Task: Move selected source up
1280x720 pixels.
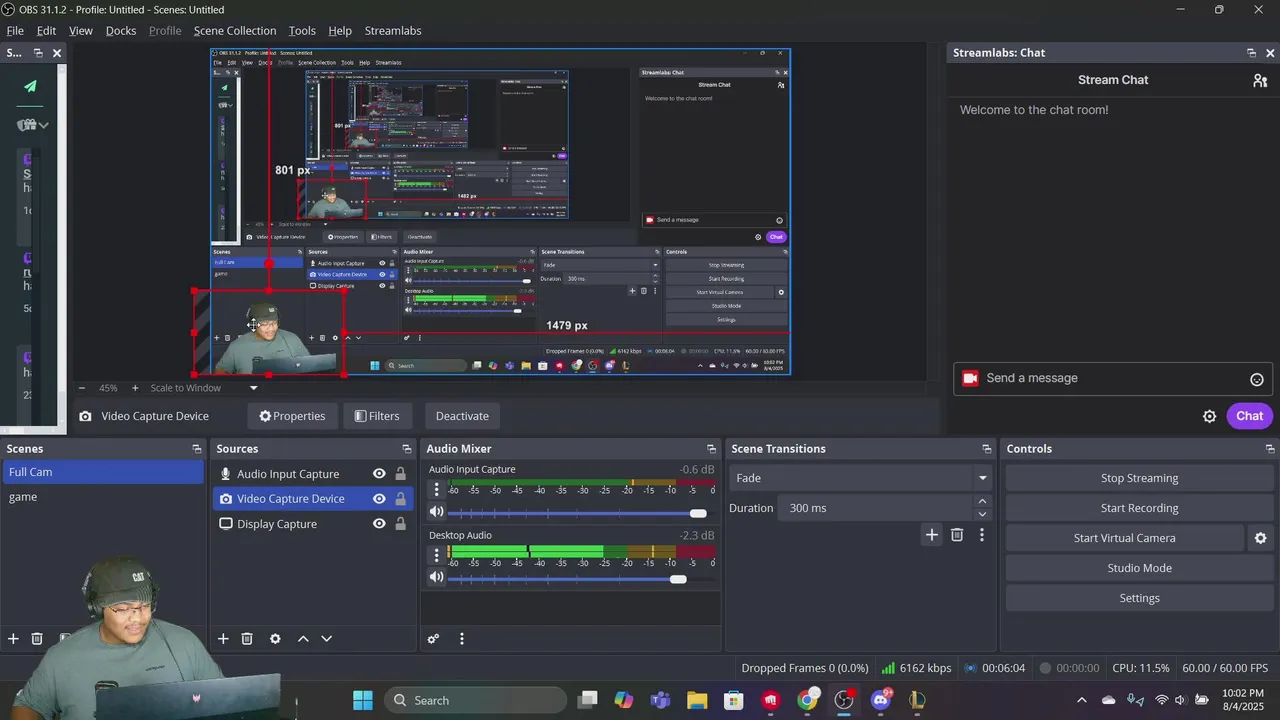Action: pos(303,639)
